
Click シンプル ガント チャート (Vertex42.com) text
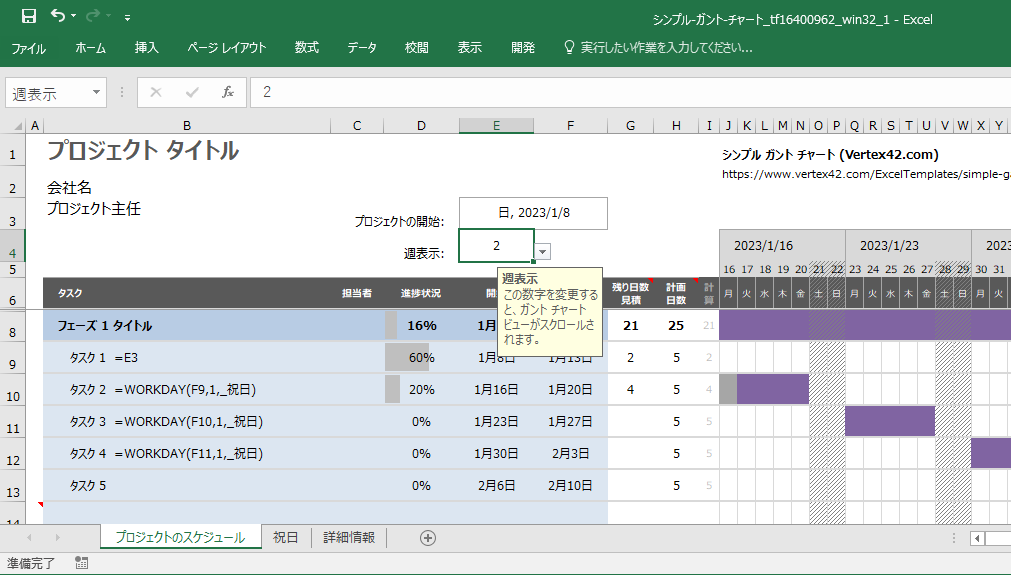click(x=830, y=155)
